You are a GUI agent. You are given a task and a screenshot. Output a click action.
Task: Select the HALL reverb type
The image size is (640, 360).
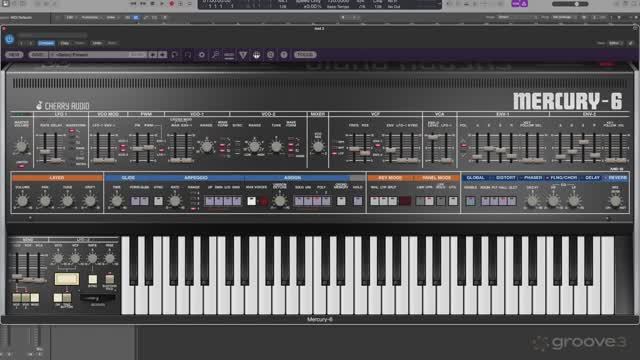click(x=503, y=201)
